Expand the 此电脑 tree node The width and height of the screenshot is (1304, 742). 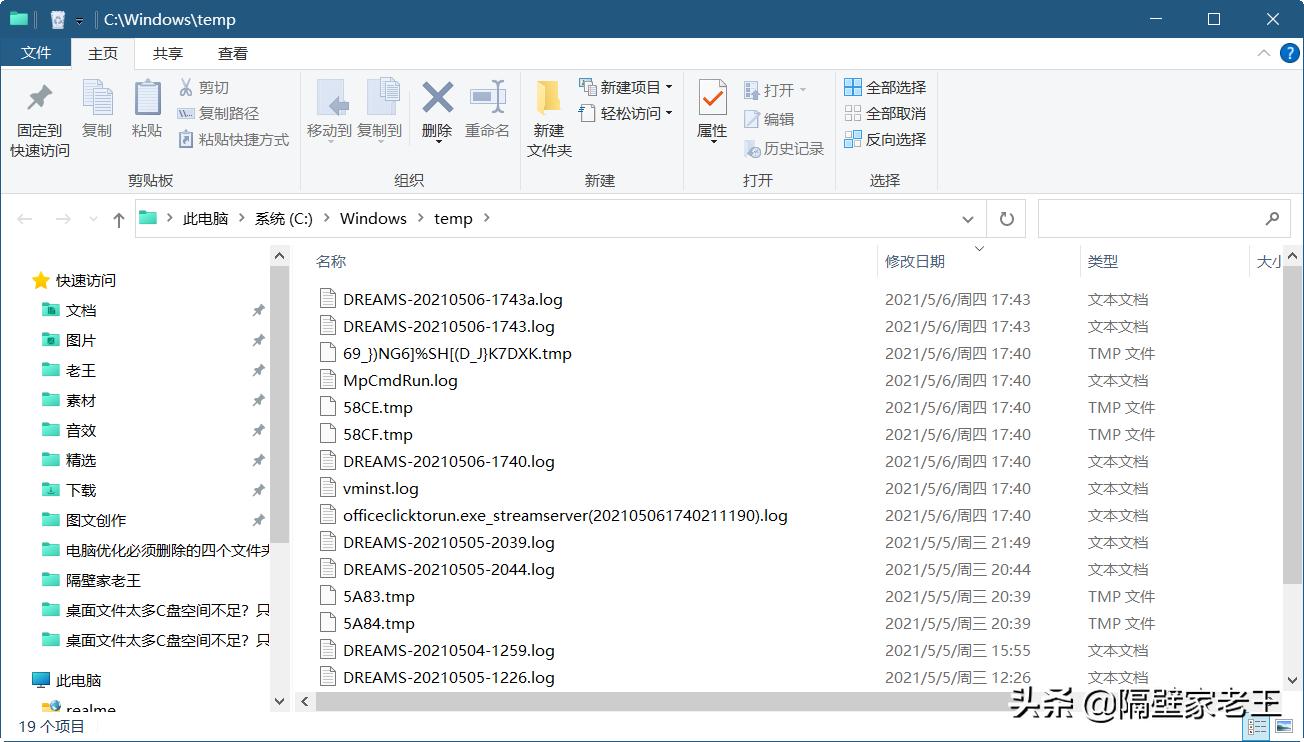point(22,680)
